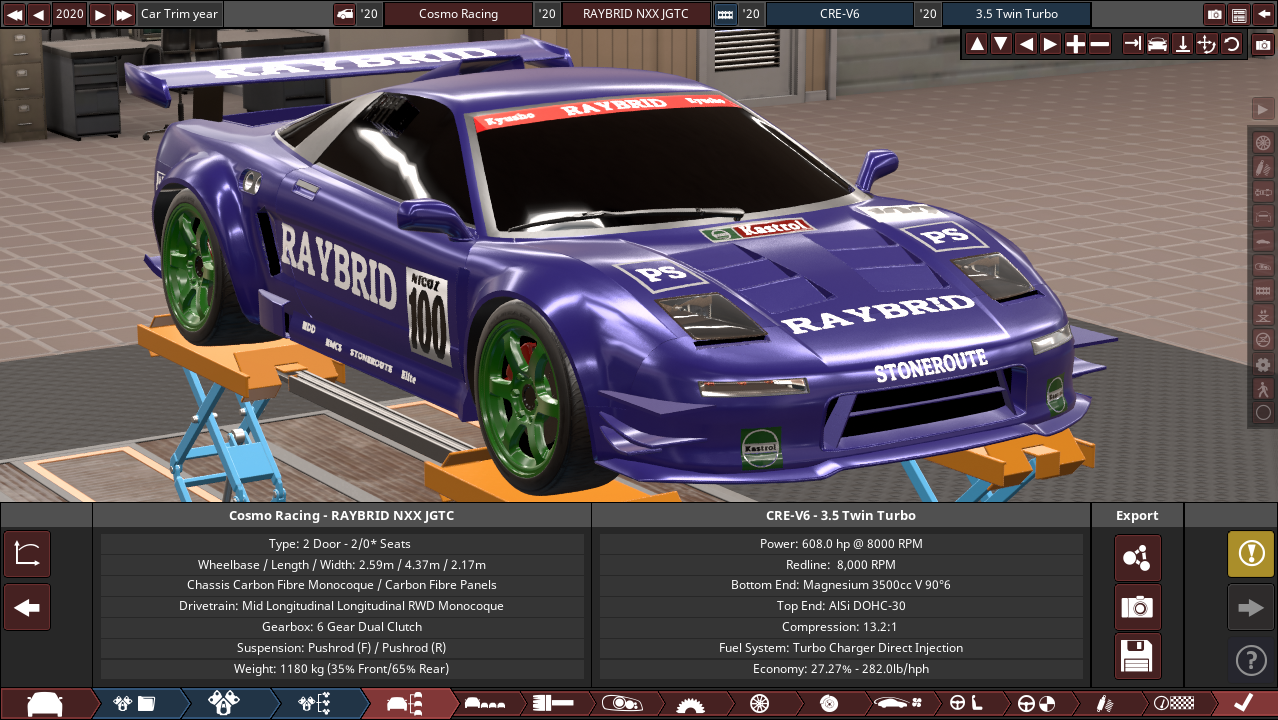
Task: Rotate camera left with left triangle
Action: click(1026, 44)
